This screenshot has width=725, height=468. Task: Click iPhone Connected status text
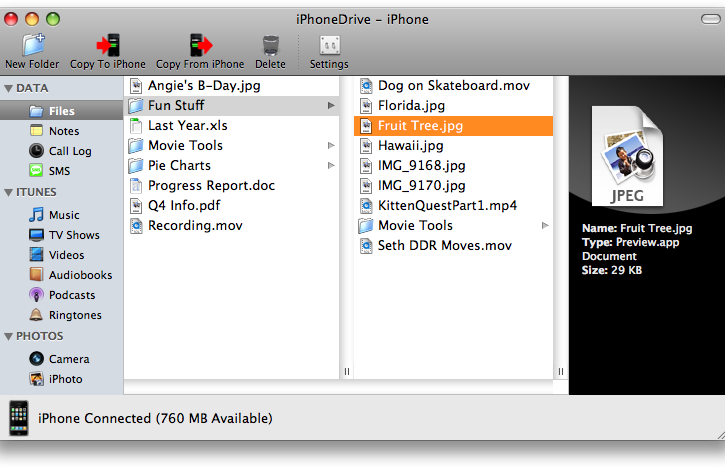coord(155,419)
